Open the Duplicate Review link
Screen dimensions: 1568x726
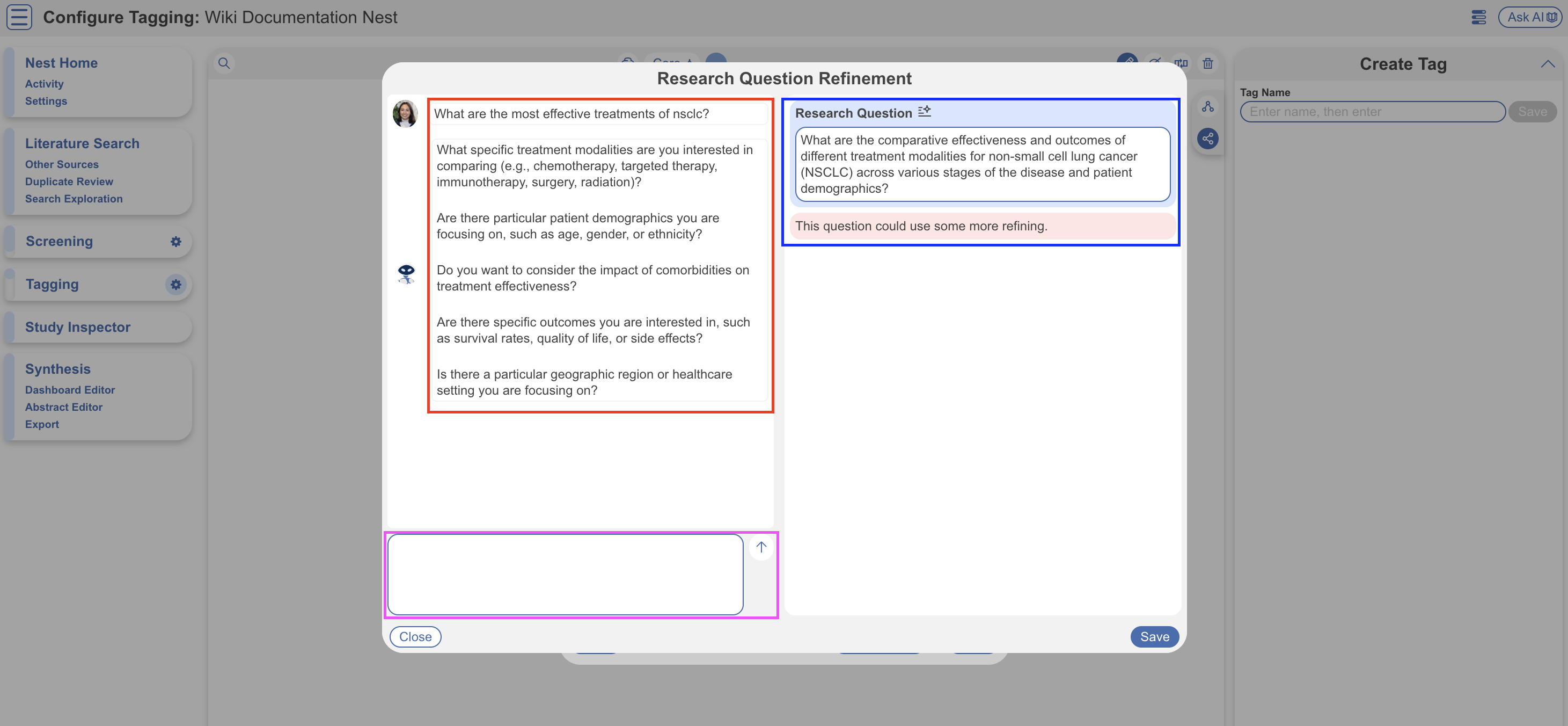coord(69,181)
